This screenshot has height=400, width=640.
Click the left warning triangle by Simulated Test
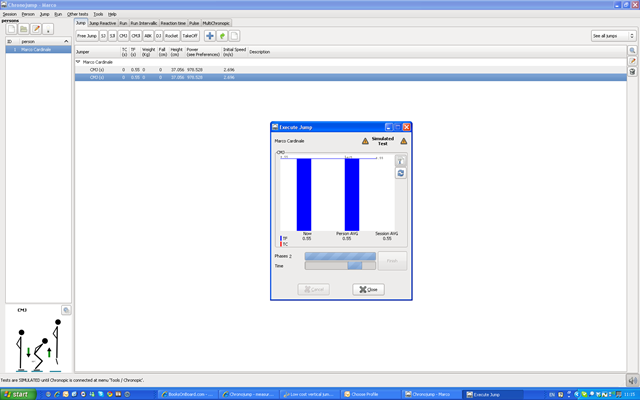365,141
